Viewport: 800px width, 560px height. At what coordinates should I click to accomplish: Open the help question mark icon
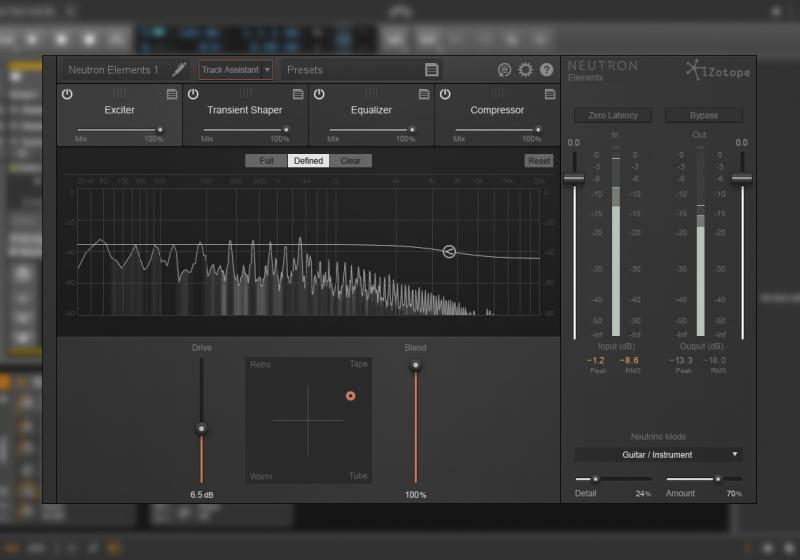click(546, 70)
